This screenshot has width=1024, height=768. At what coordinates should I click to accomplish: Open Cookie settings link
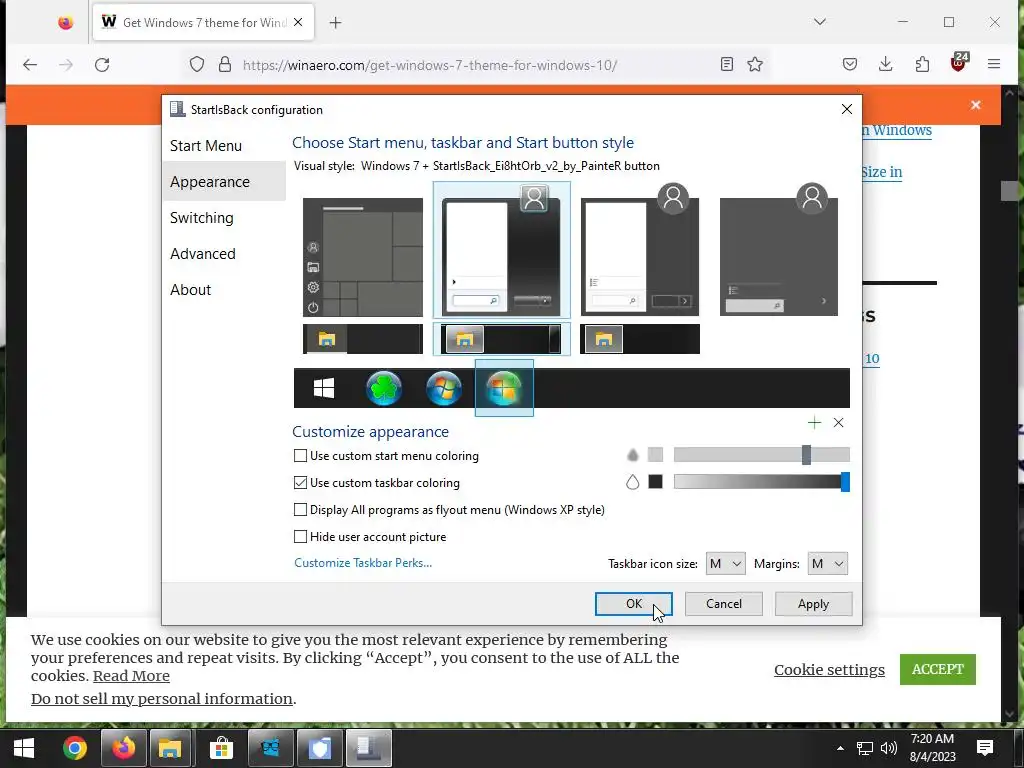[x=829, y=669]
